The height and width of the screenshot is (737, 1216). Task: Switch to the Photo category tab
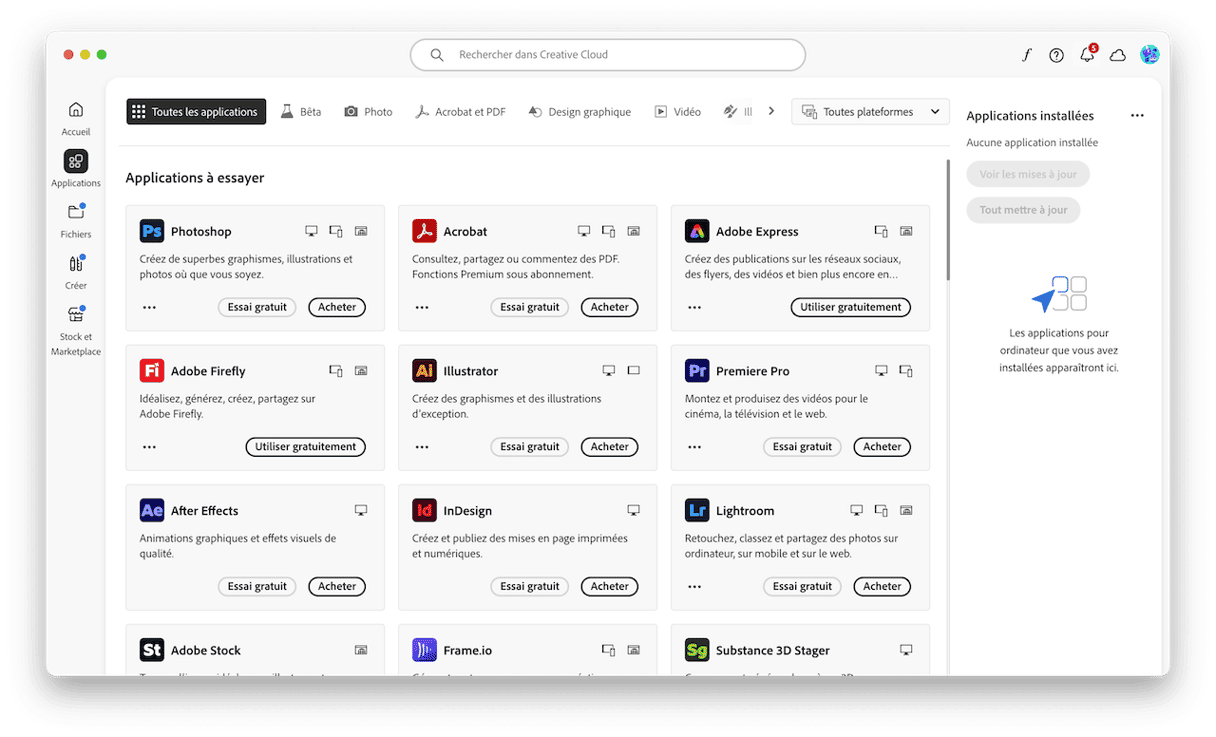point(368,111)
